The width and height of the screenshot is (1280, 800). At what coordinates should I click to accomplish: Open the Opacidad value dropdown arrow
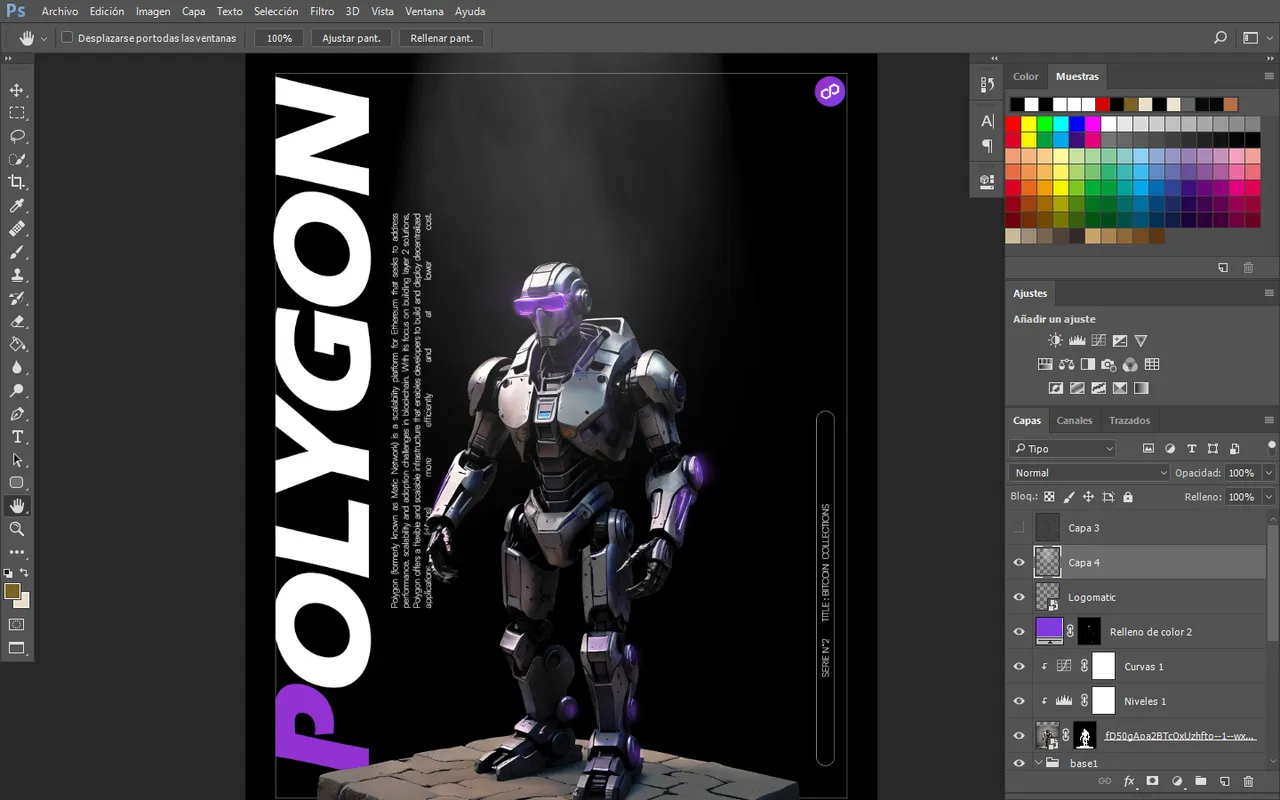click(1269, 473)
